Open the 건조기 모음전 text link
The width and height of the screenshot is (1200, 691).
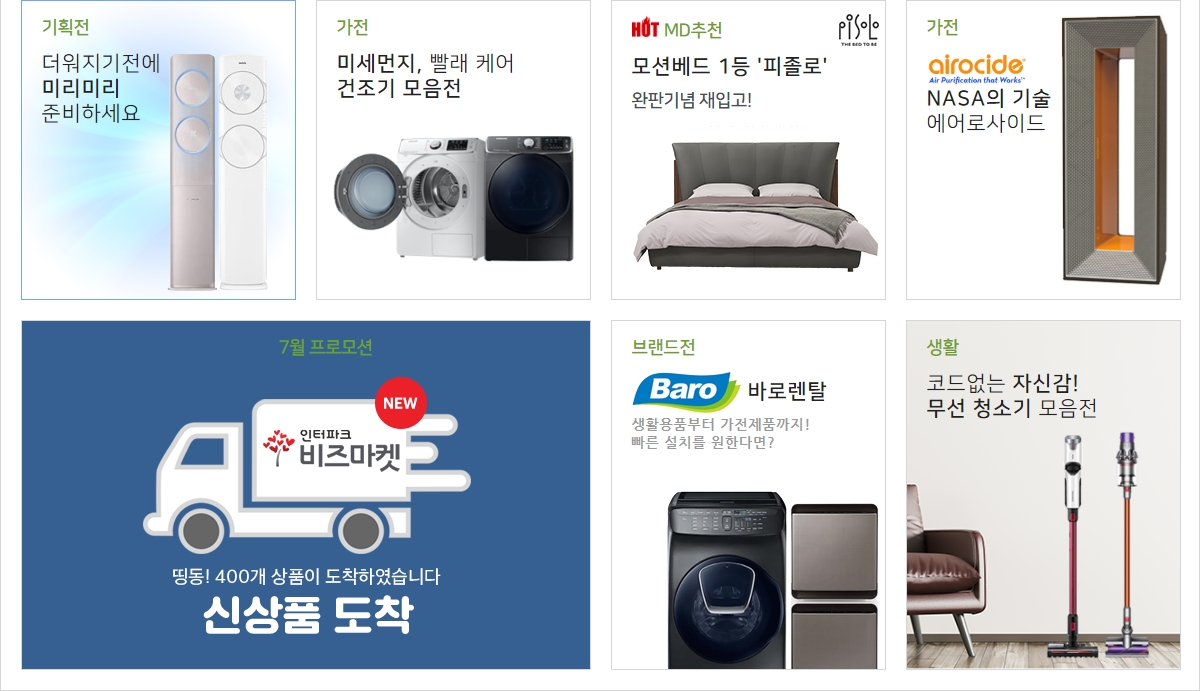click(x=399, y=90)
